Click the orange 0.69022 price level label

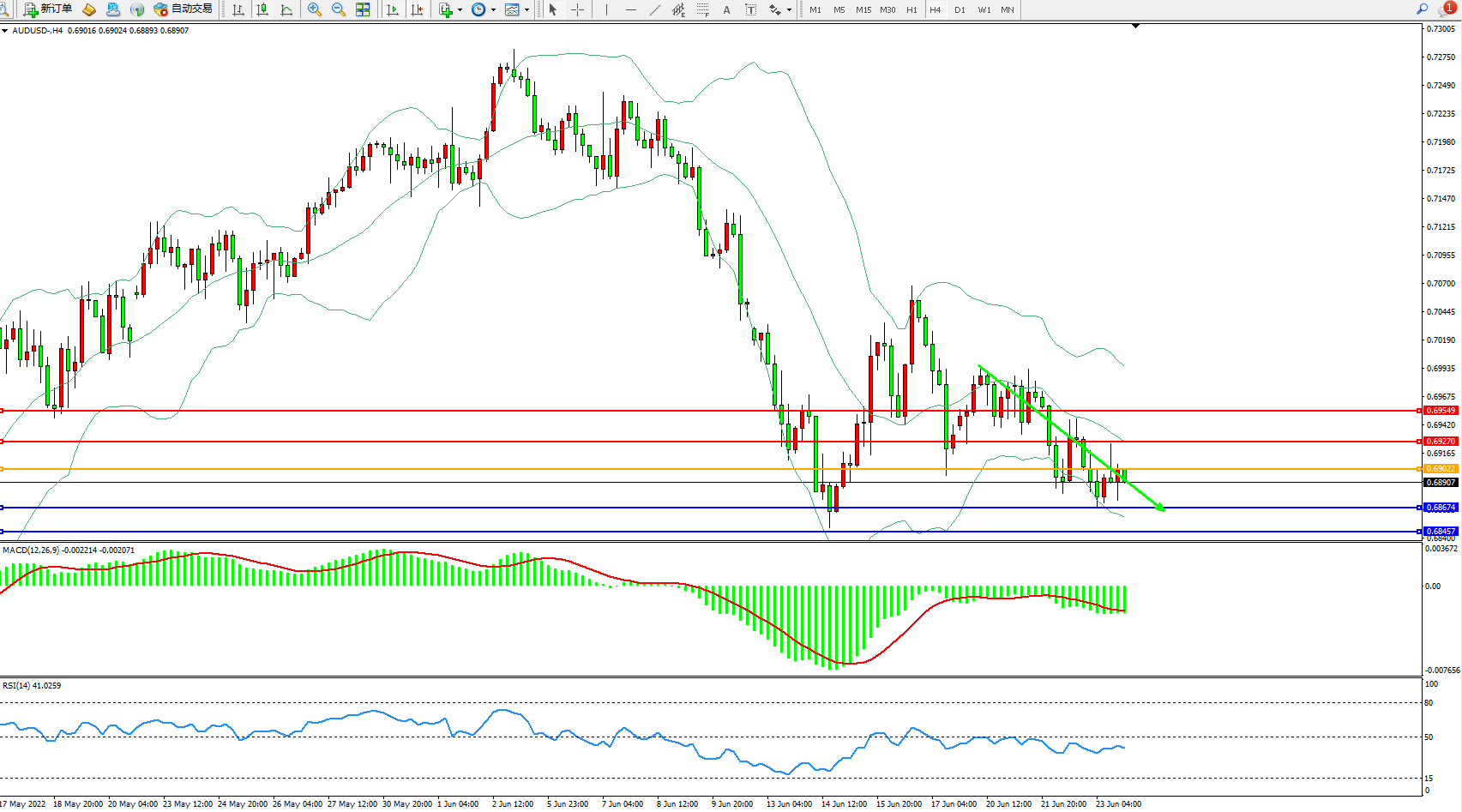[x=1441, y=469]
